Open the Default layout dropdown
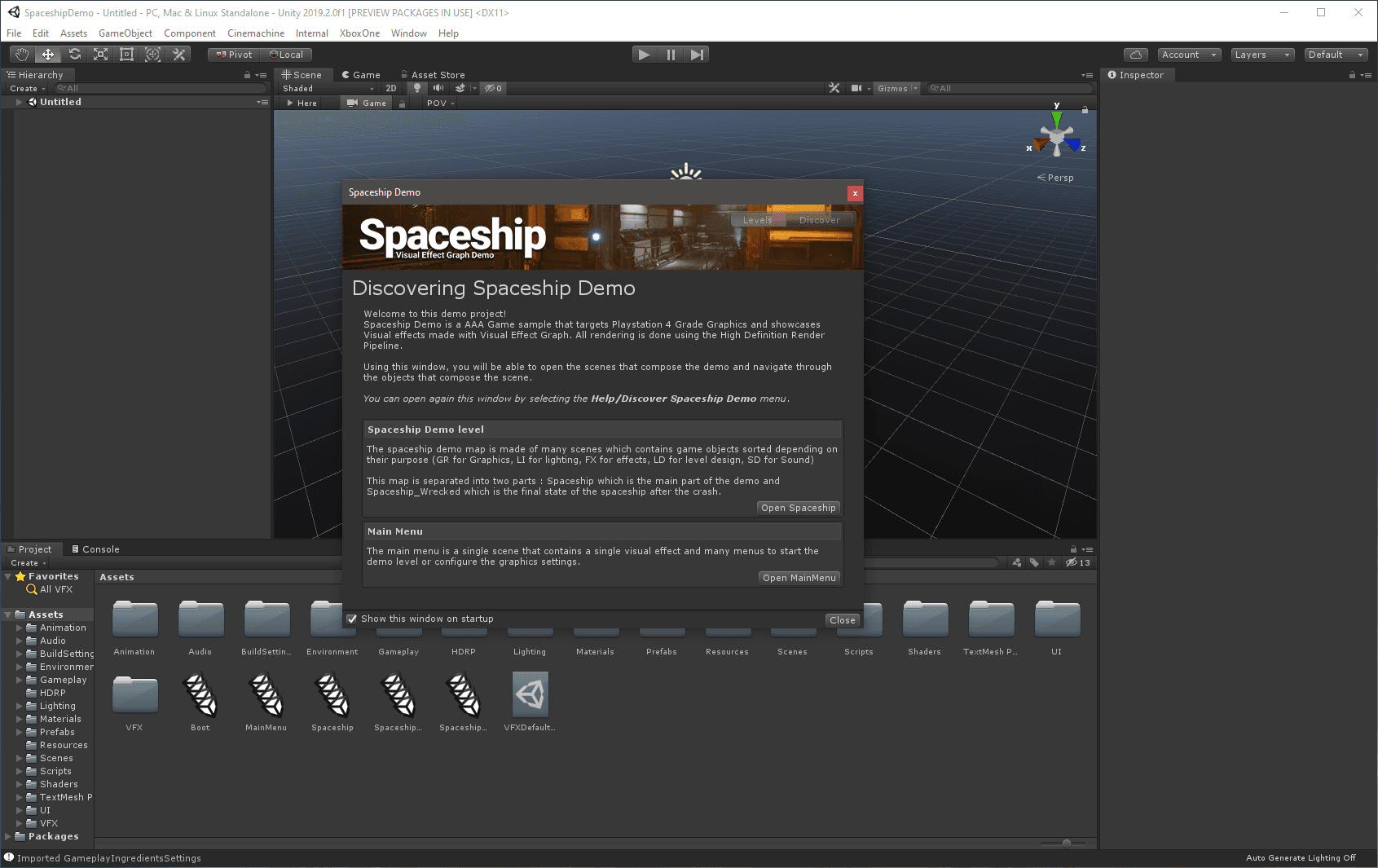The height and width of the screenshot is (868, 1378). tap(1336, 55)
